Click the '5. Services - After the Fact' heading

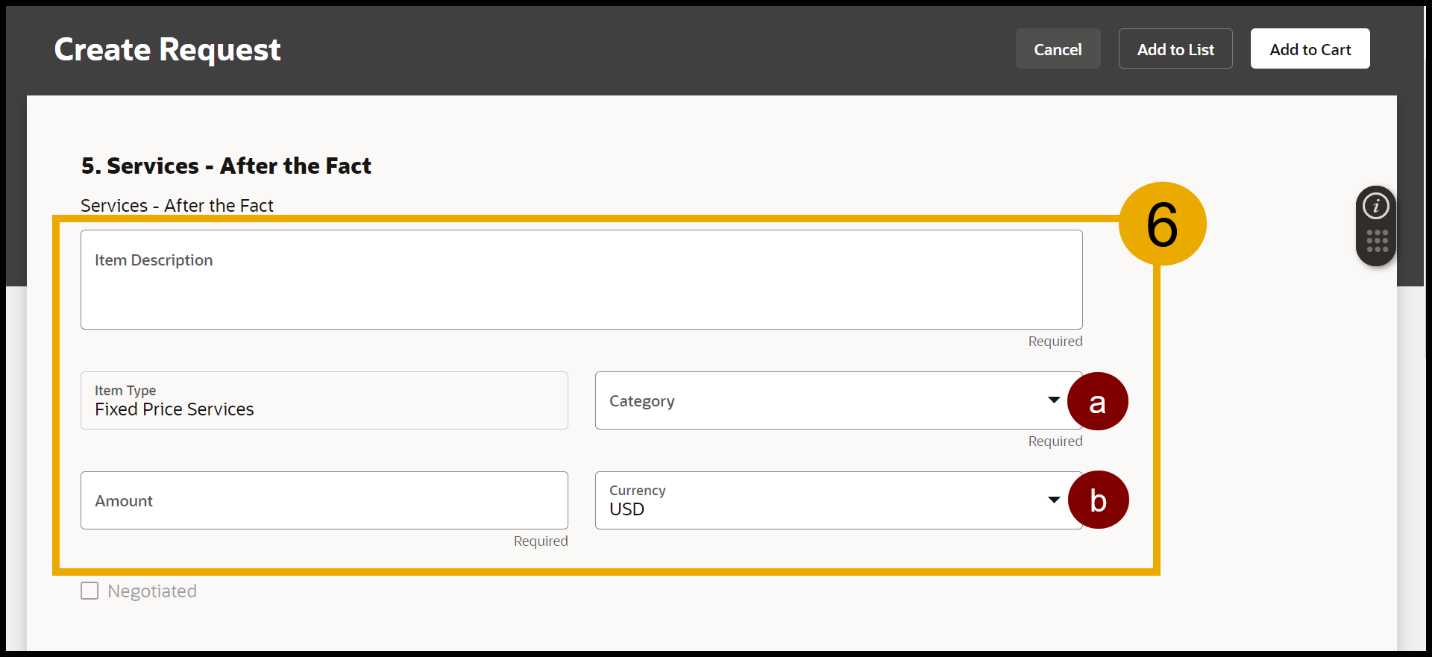226,166
